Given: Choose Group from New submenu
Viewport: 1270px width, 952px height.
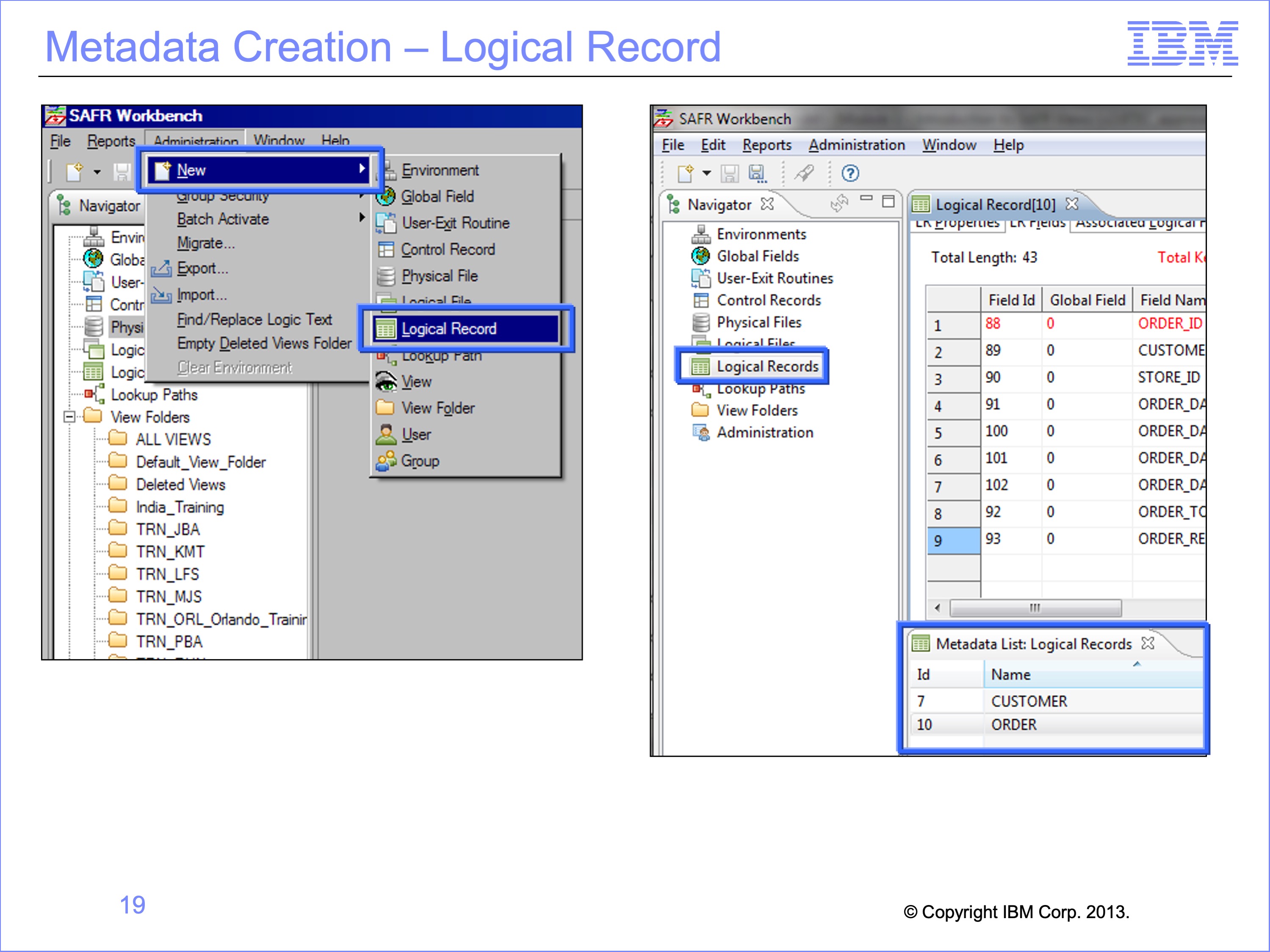Looking at the screenshot, I should coord(420,461).
